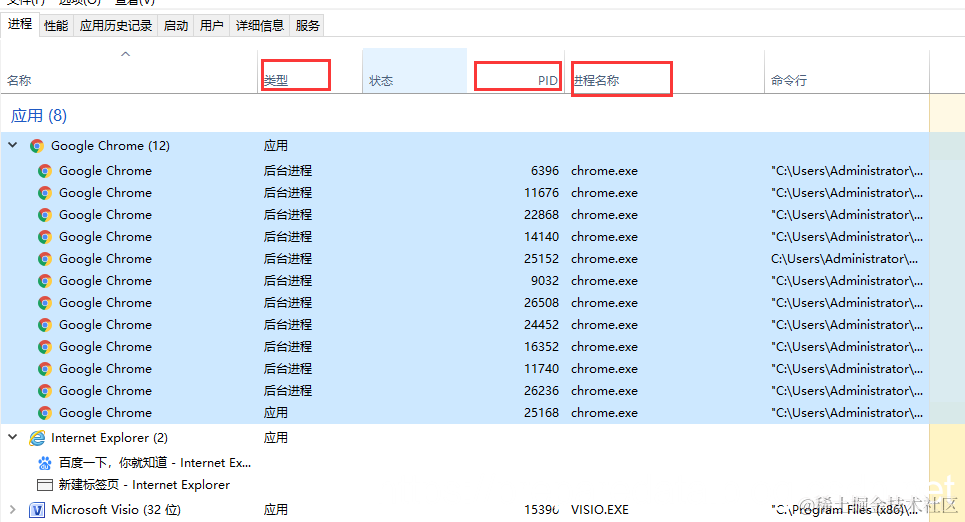Click PID value 14140

click(542, 237)
